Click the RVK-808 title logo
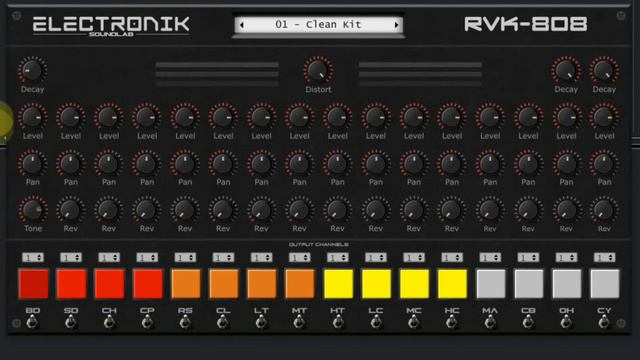This screenshot has width=640, height=360. (526, 24)
